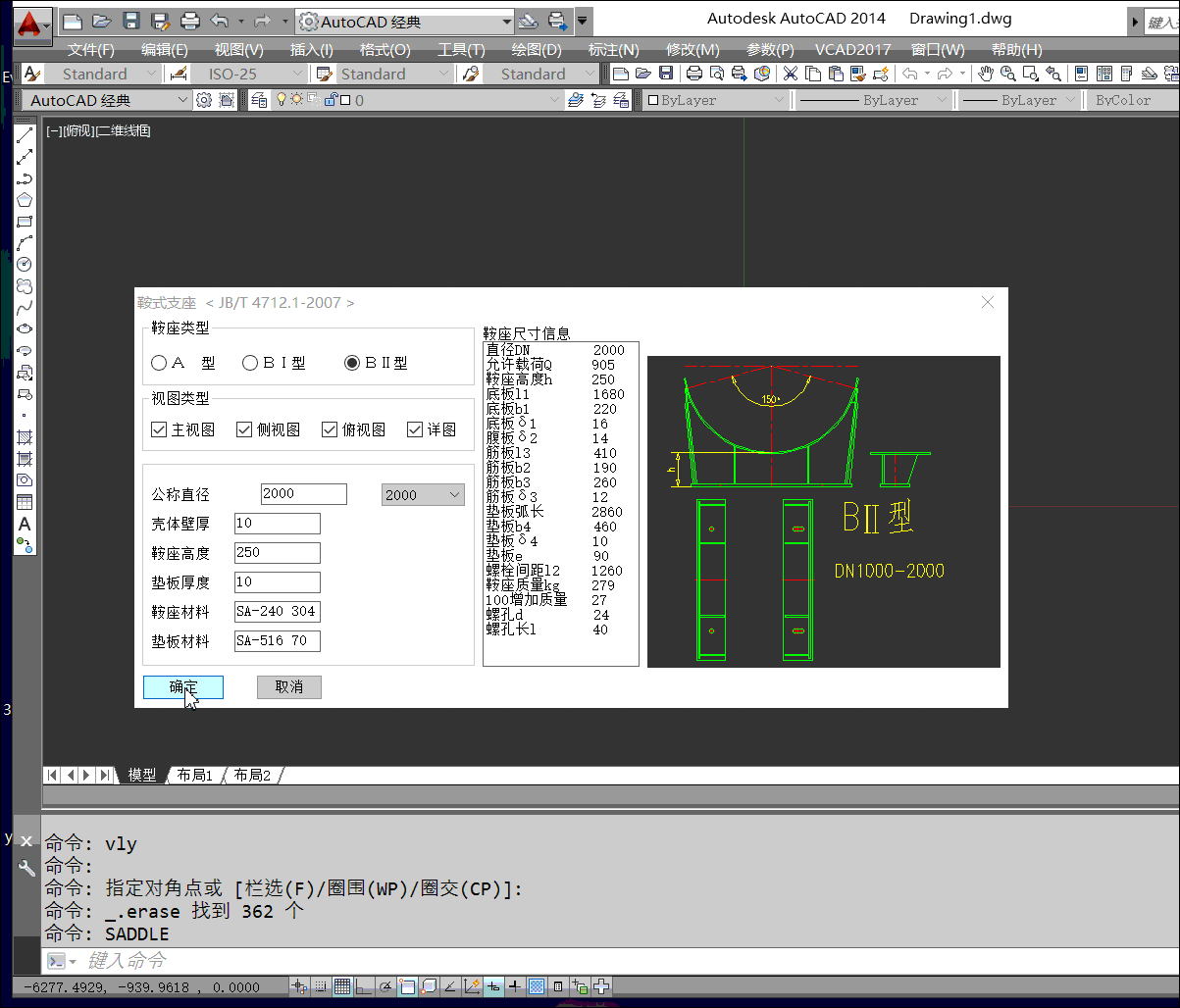Uncheck the 详图 checkbox
The image size is (1180, 1008).
click(x=414, y=429)
